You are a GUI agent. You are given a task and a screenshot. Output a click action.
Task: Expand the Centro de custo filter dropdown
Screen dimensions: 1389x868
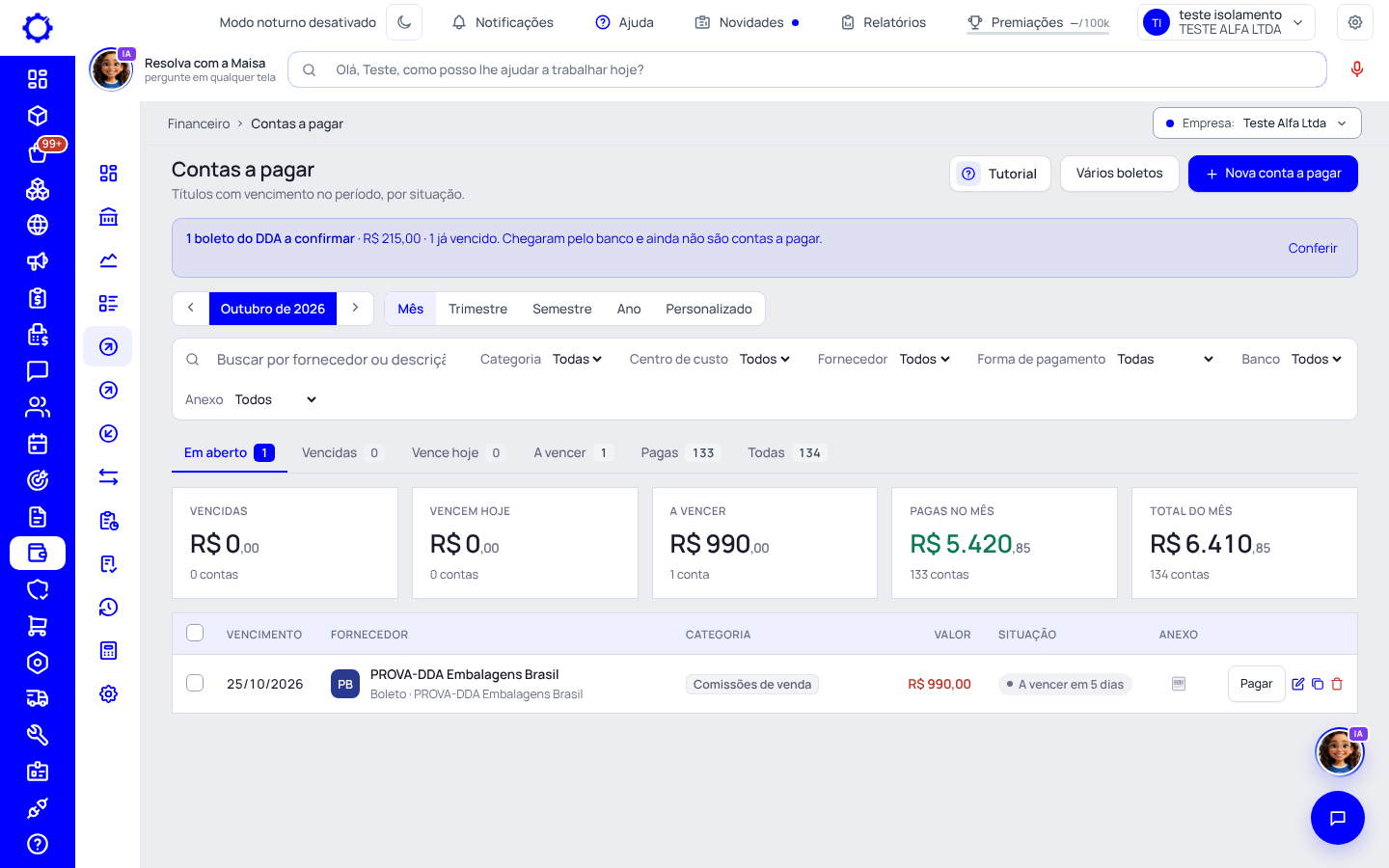click(765, 359)
